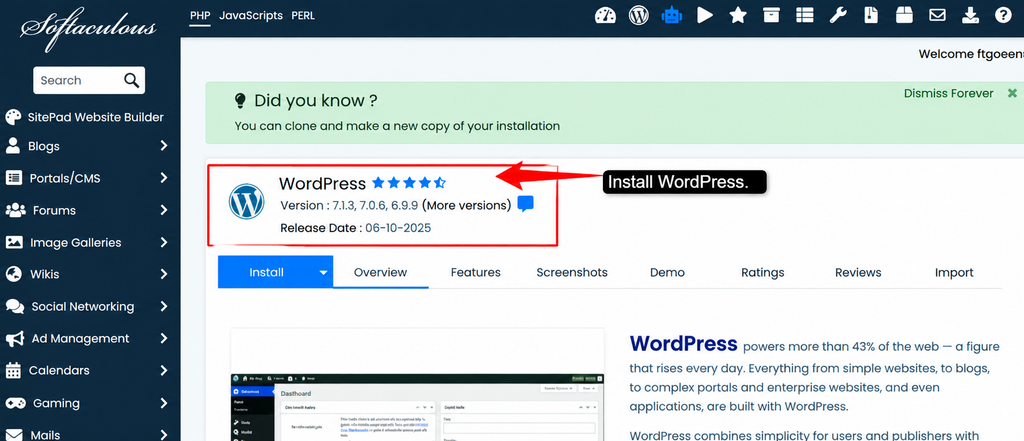This screenshot has height=441, width=1024.
Task: Close the Did you know tip with X
Action: coord(1012,93)
